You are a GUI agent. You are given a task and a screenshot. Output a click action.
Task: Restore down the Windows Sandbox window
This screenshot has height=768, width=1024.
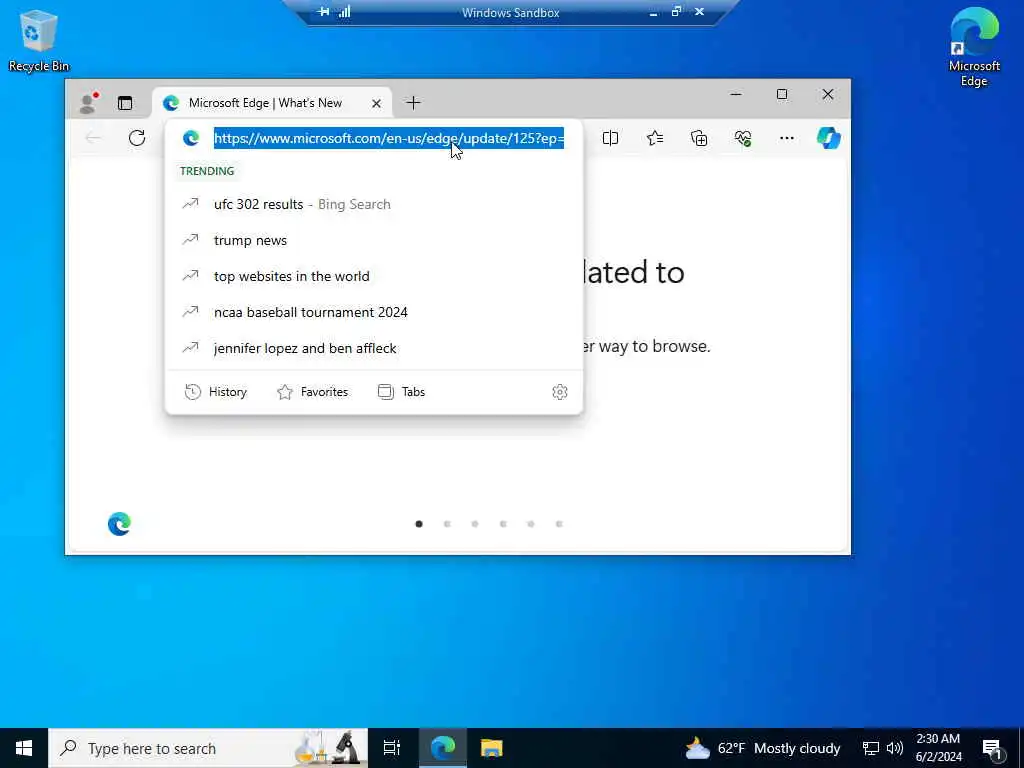click(677, 12)
